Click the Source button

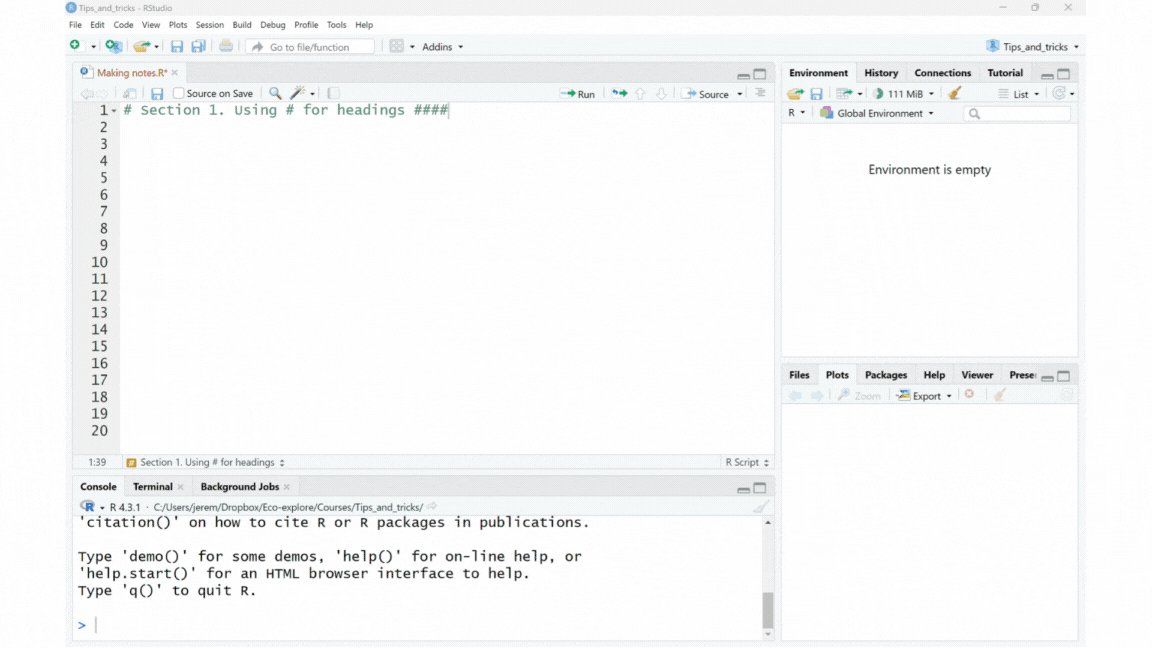click(705, 94)
